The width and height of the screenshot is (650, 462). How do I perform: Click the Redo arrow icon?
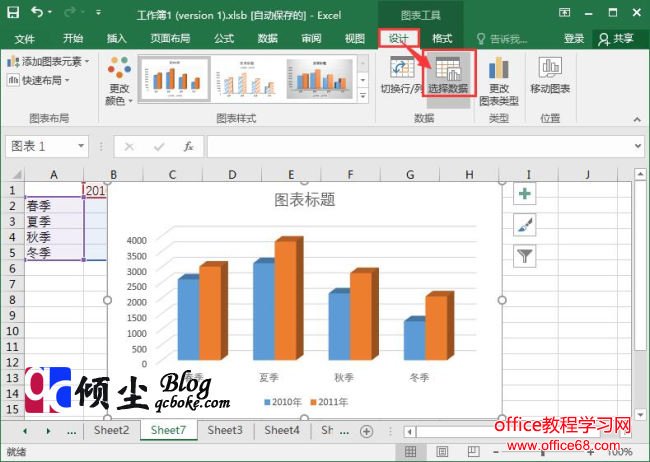coord(70,12)
